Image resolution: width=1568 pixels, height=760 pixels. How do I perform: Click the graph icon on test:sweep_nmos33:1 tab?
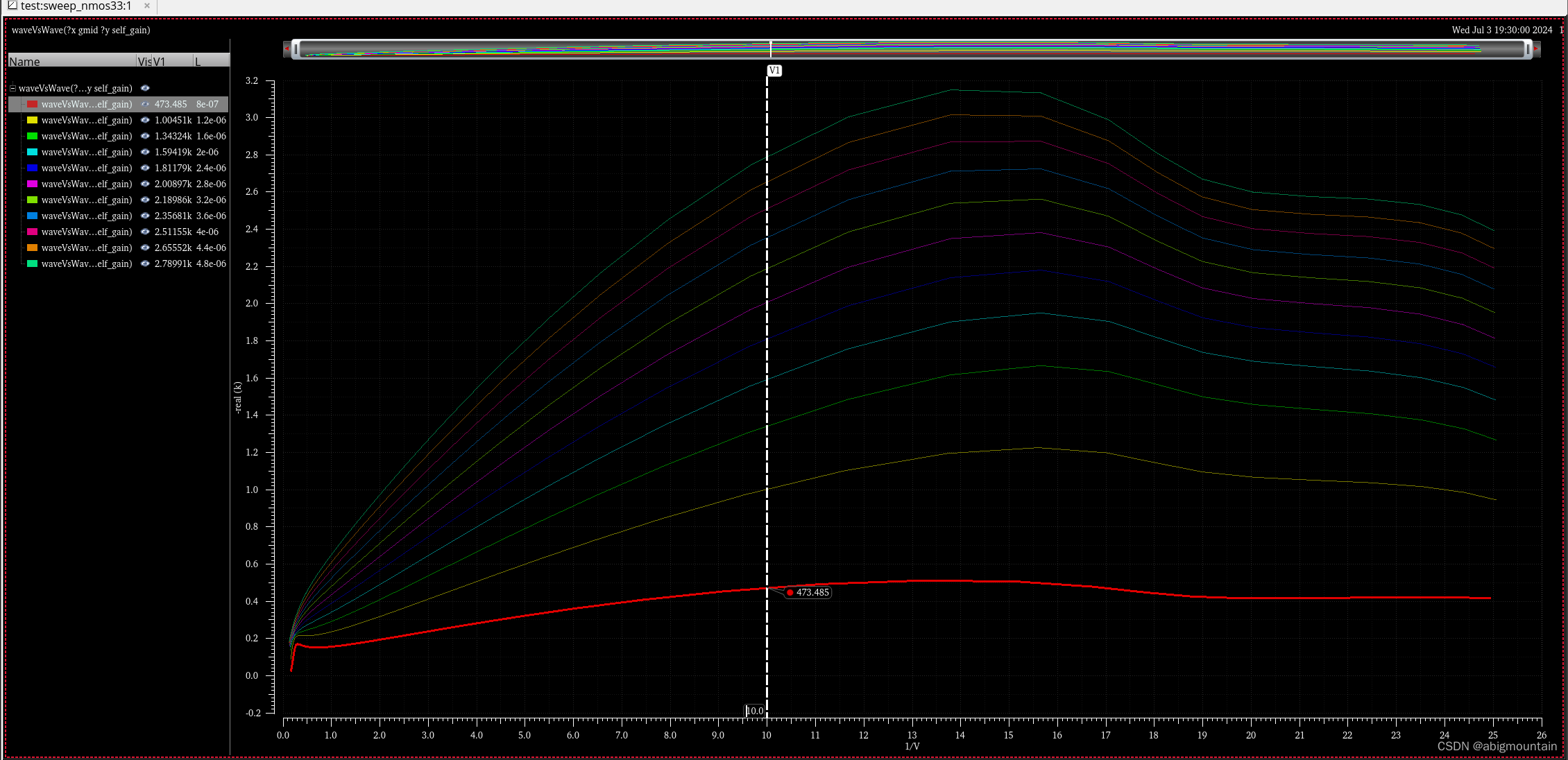[x=12, y=6]
